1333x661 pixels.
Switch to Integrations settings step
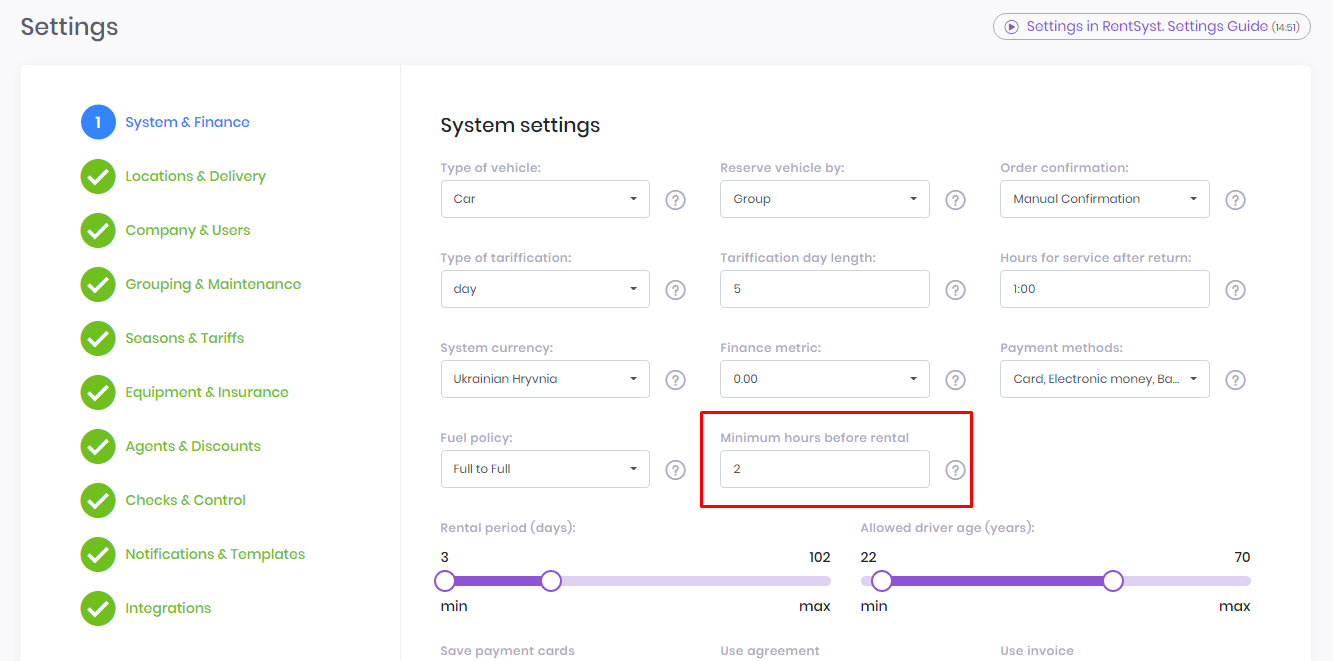tap(168, 608)
